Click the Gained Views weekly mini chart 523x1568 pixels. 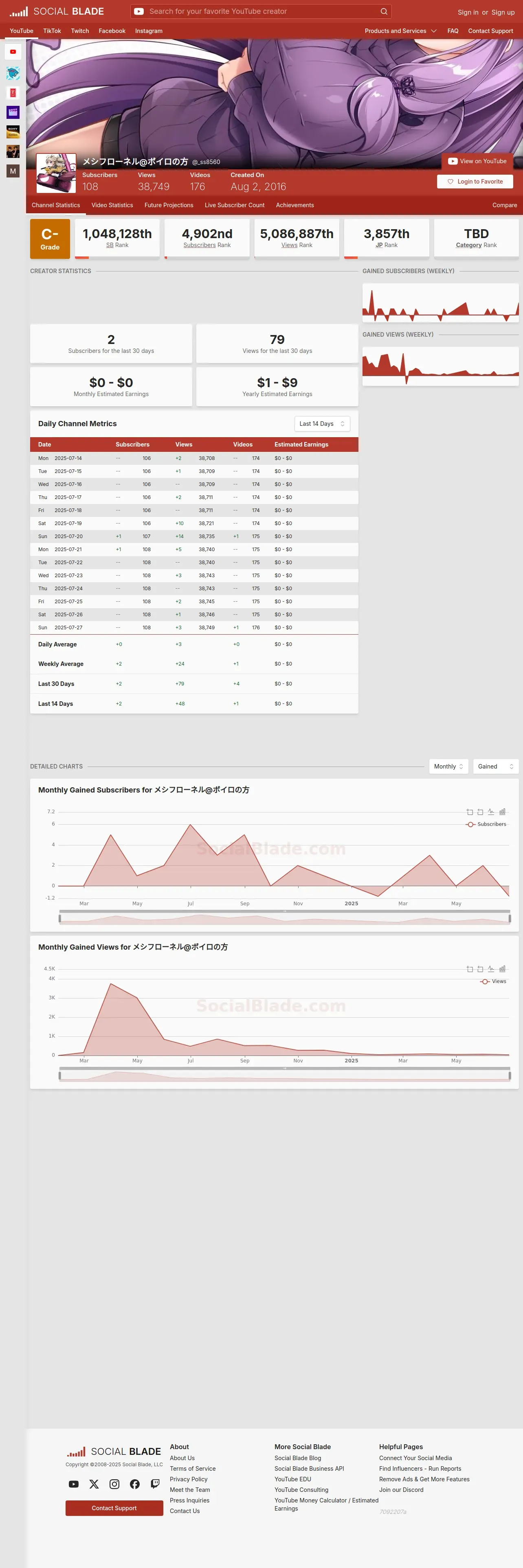pyautogui.click(x=441, y=366)
